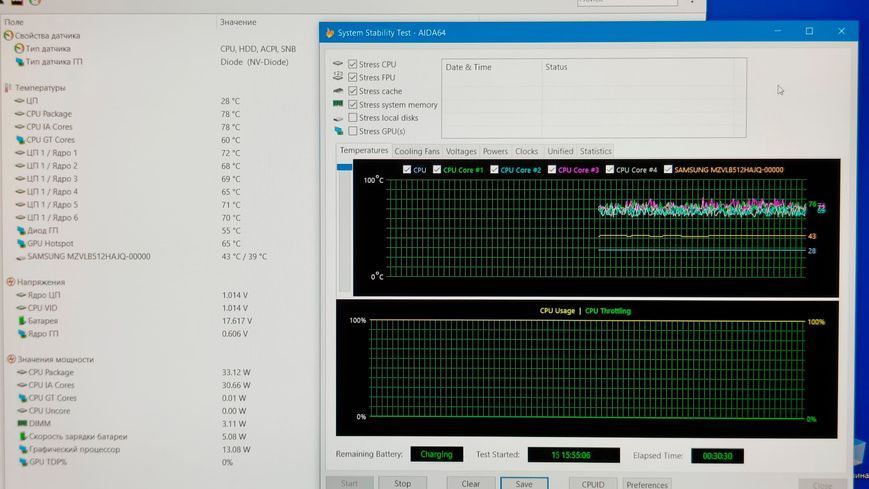Click the Значения мощности group icon
The height and width of the screenshot is (489, 869).
tap(11, 359)
